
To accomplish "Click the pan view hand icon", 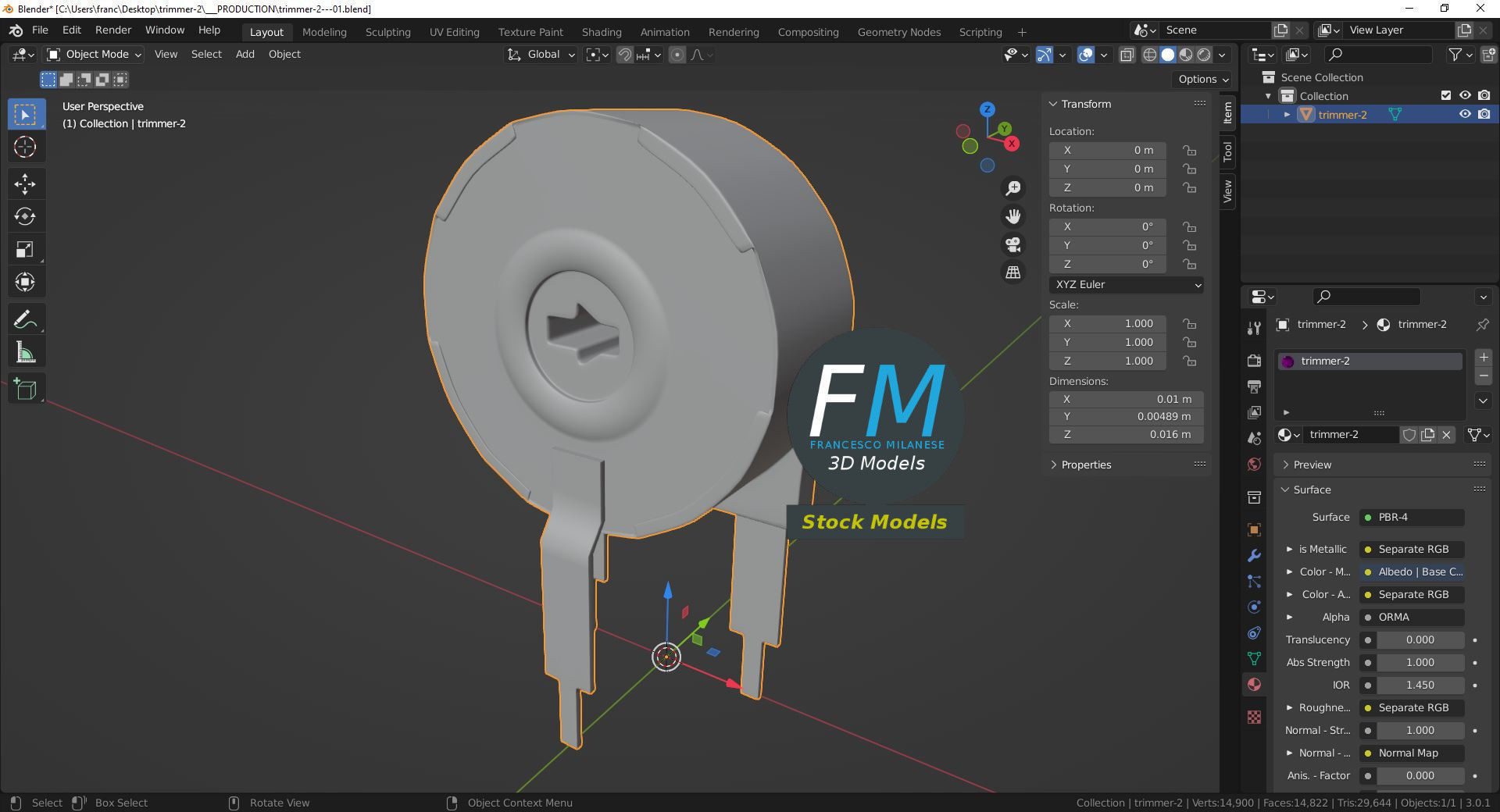I will pos(1013,216).
